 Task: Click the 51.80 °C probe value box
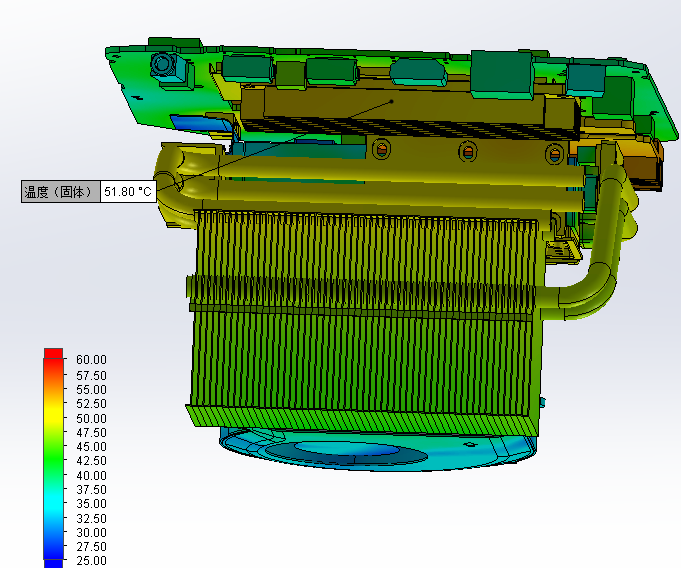click(128, 192)
